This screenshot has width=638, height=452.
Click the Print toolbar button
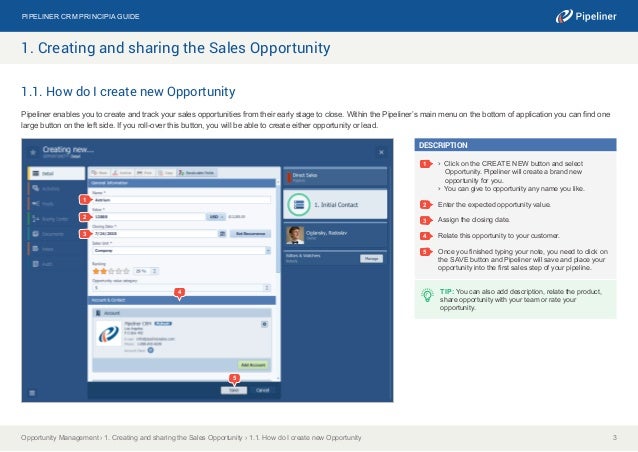click(144, 173)
